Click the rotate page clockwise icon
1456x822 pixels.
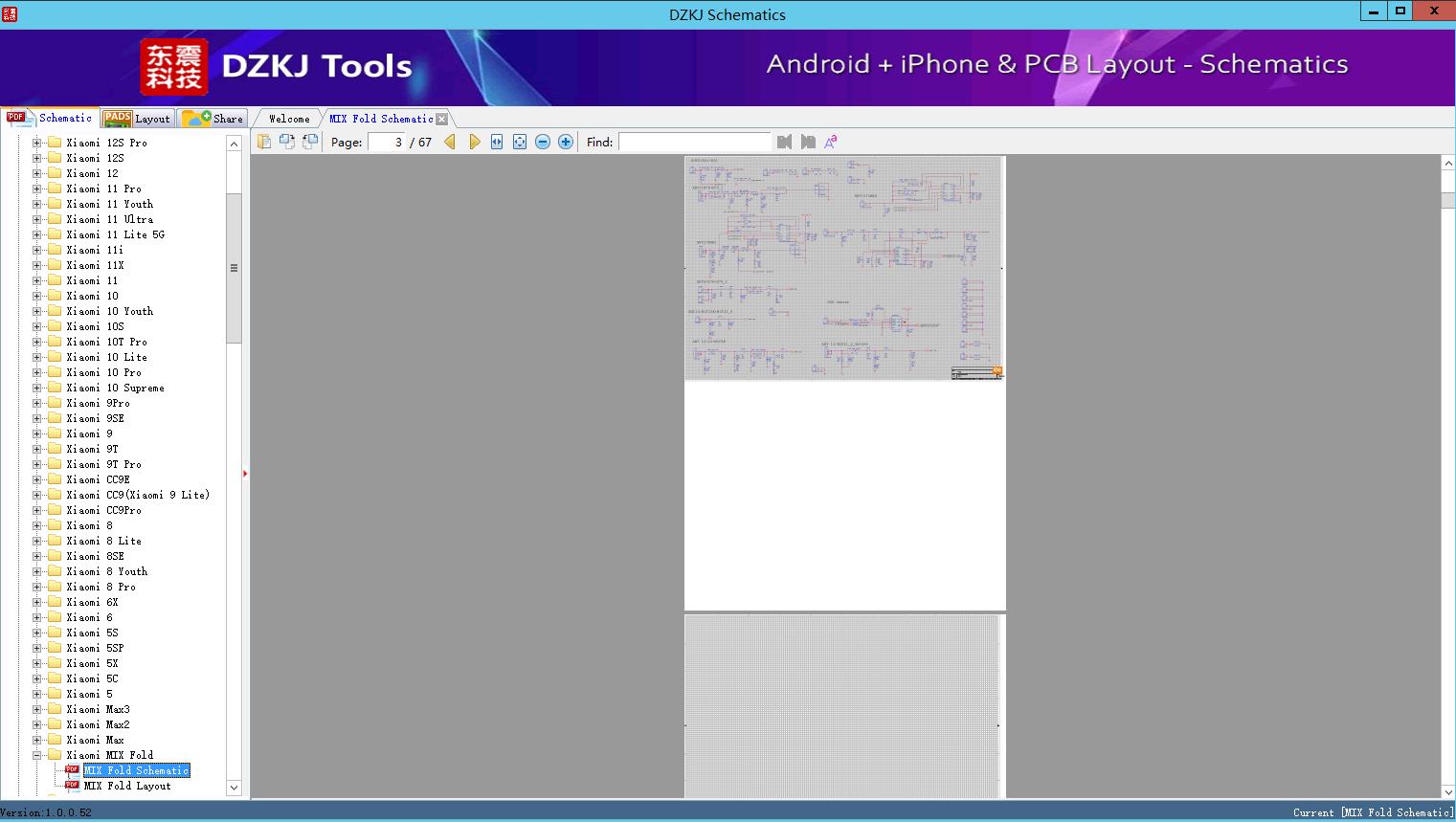[x=310, y=142]
